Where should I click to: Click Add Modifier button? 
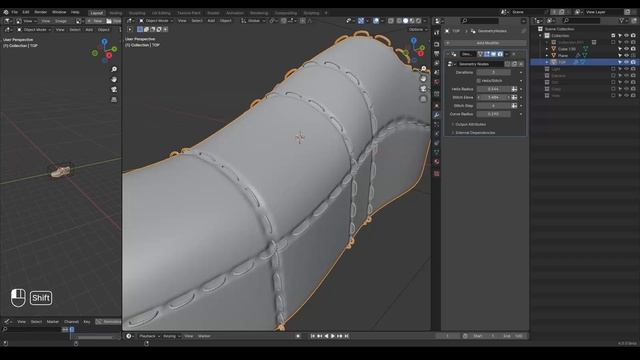[485, 43]
